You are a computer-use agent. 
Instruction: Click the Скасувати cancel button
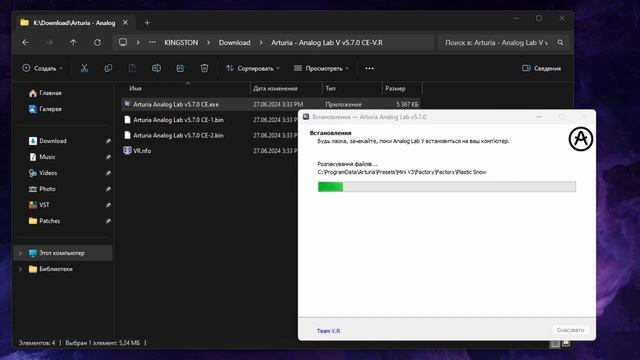coord(570,330)
